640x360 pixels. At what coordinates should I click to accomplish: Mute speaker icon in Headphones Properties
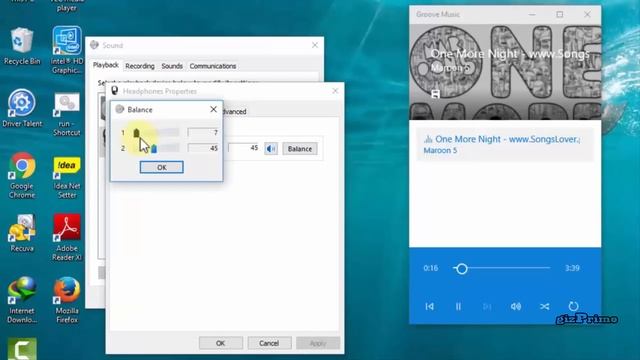click(271, 149)
